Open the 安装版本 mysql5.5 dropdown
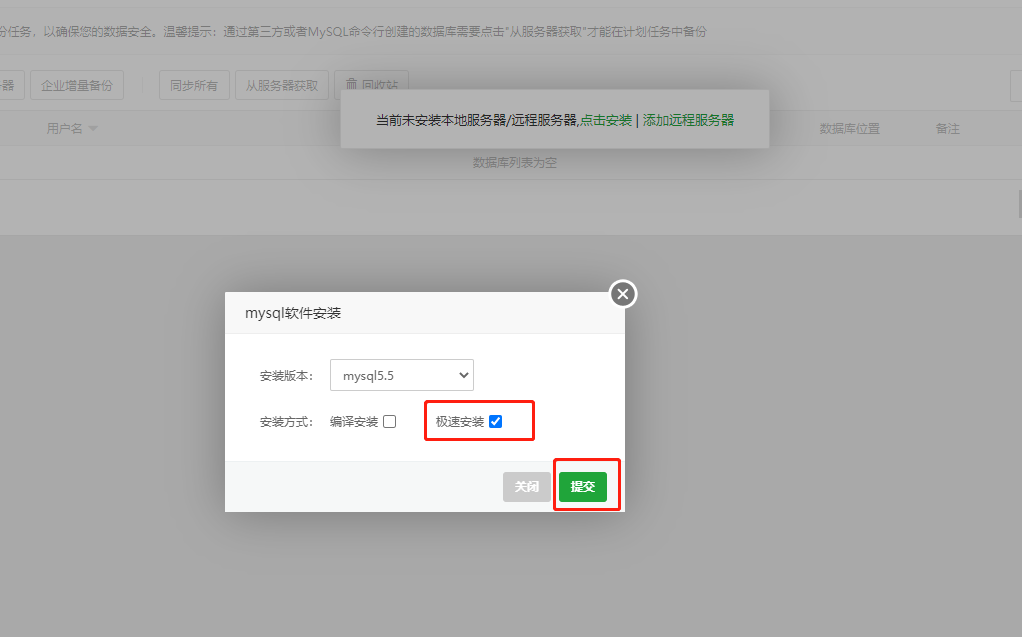Viewport: 1022px width, 637px height. click(x=401, y=376)
